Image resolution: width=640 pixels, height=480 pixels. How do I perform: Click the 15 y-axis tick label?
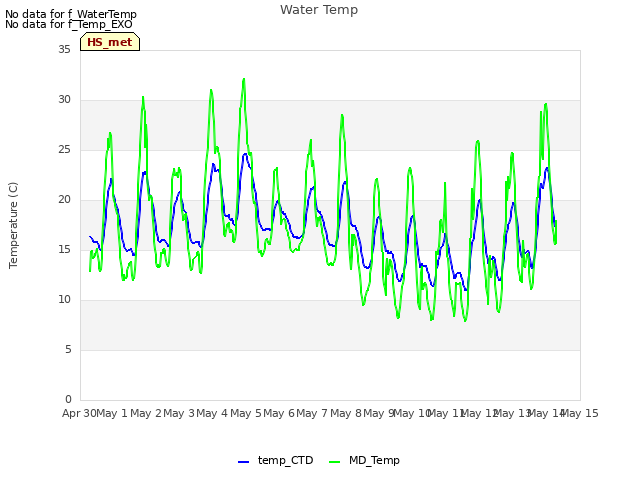click(x=64, y=250)
